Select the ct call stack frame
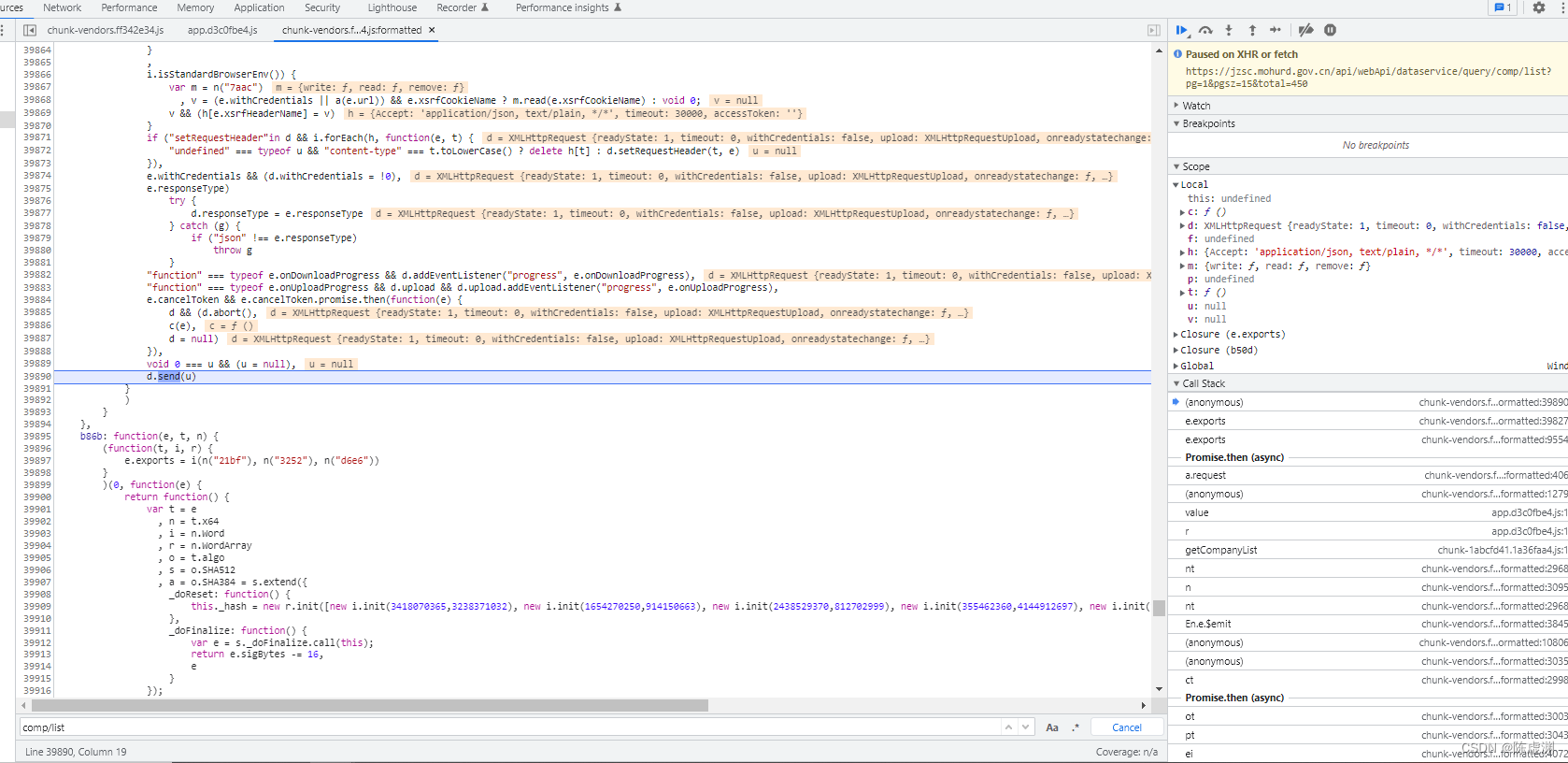1568x763 pixels. pyautogui.click(x=1368, y=680)
